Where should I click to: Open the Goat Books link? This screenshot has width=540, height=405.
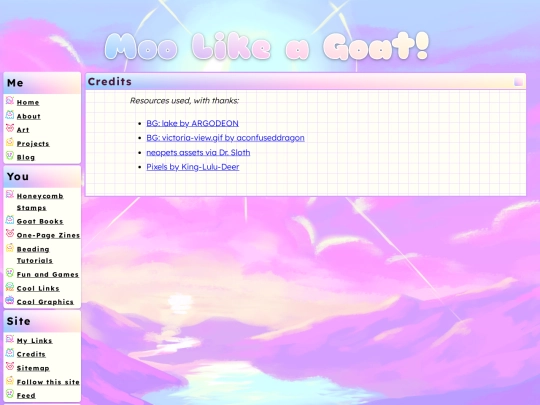(40, 221)
